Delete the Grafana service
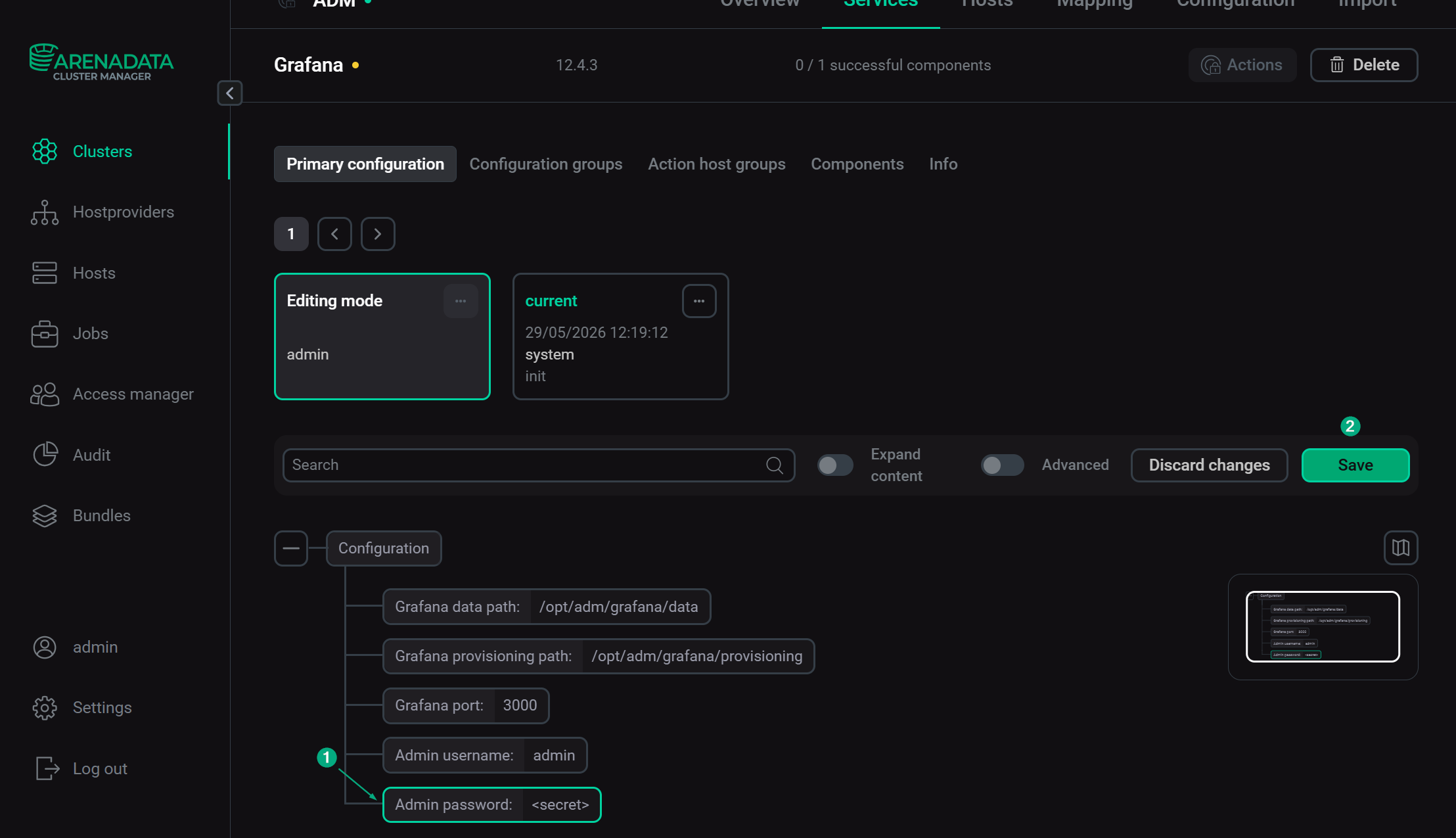 [1364, 65]
